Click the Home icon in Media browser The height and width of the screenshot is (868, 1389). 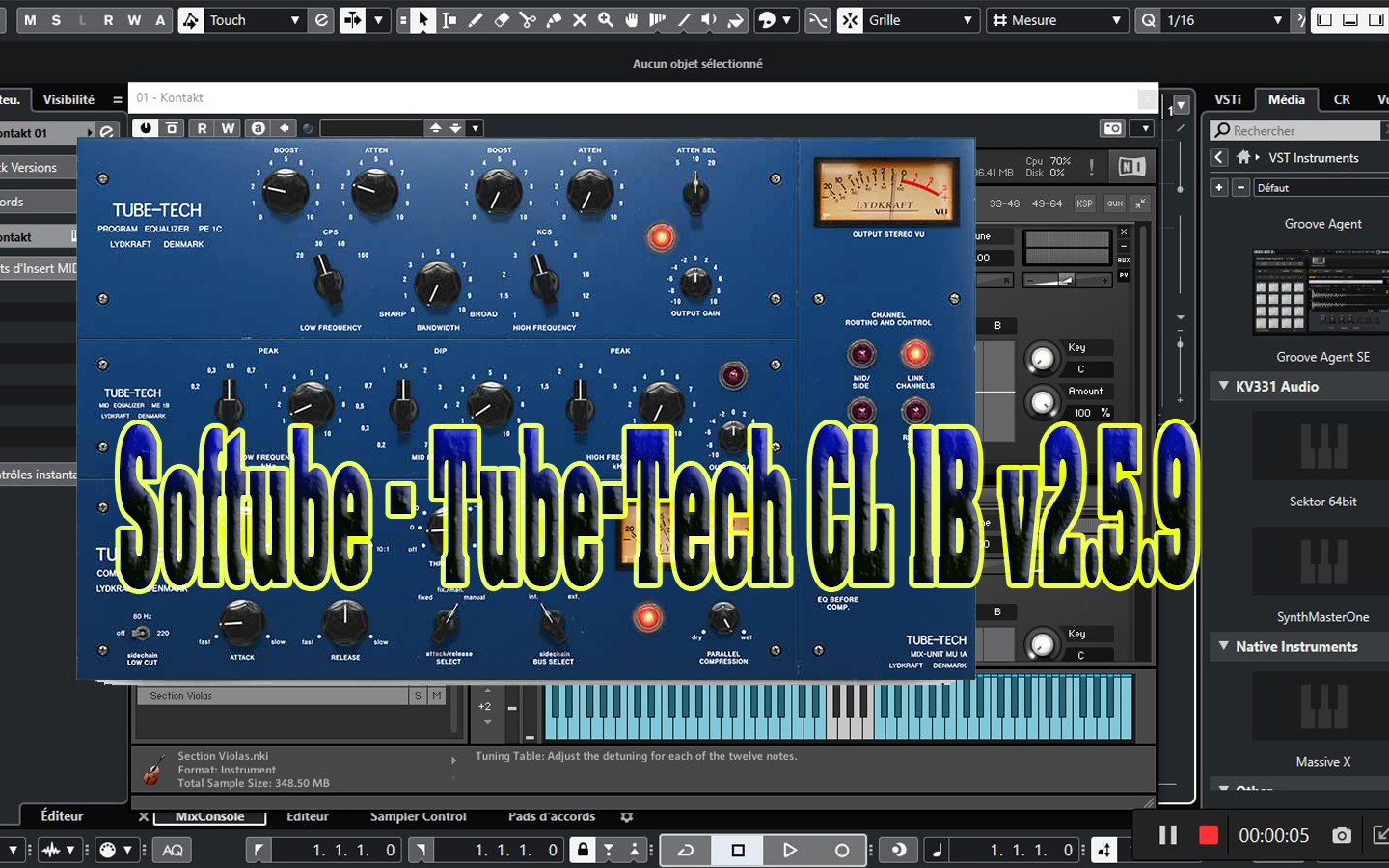1243,157
